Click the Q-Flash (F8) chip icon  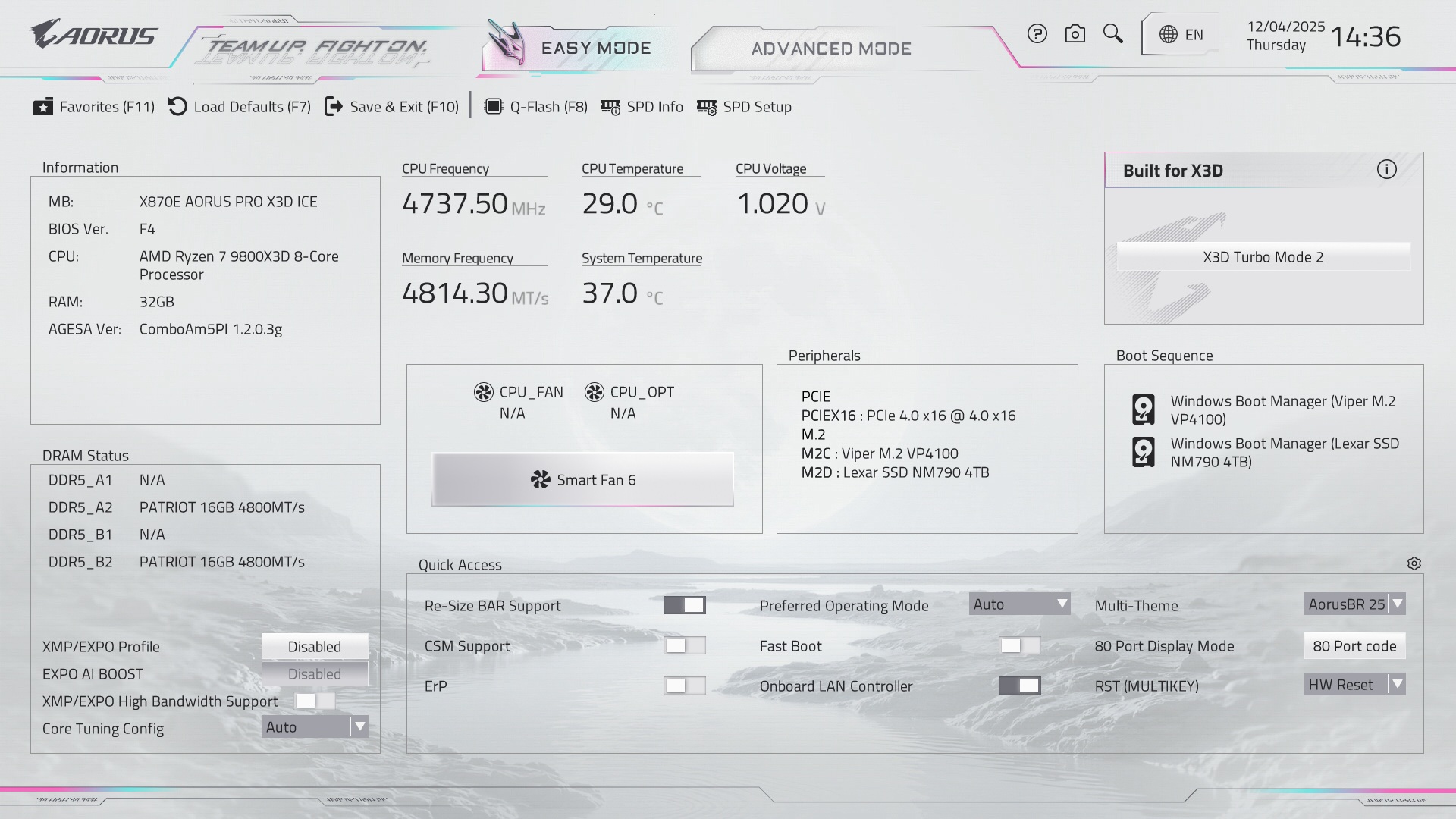coord(493,107)
